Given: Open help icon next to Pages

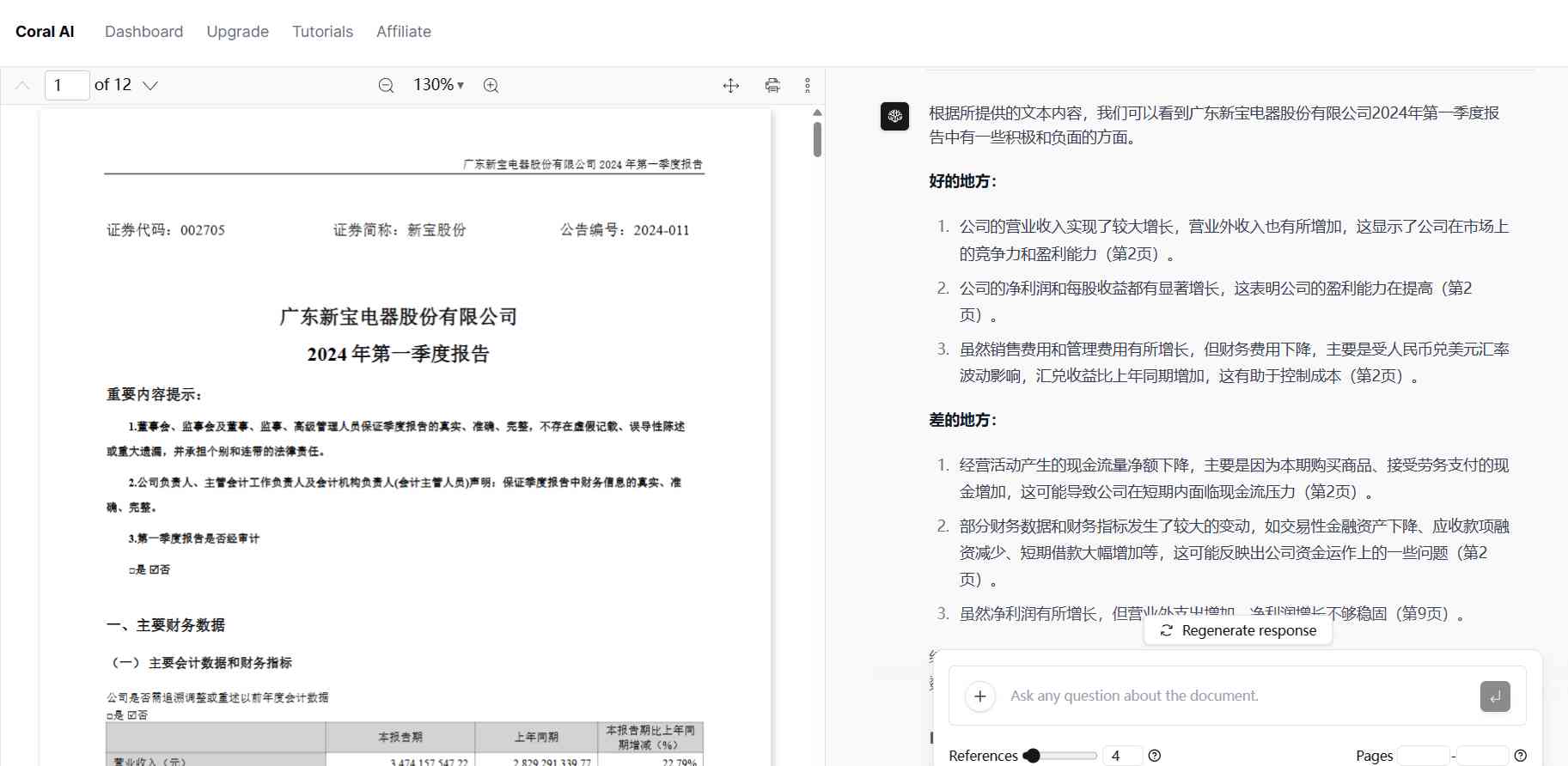Looking at the screenshot, I should [1521, 756].
